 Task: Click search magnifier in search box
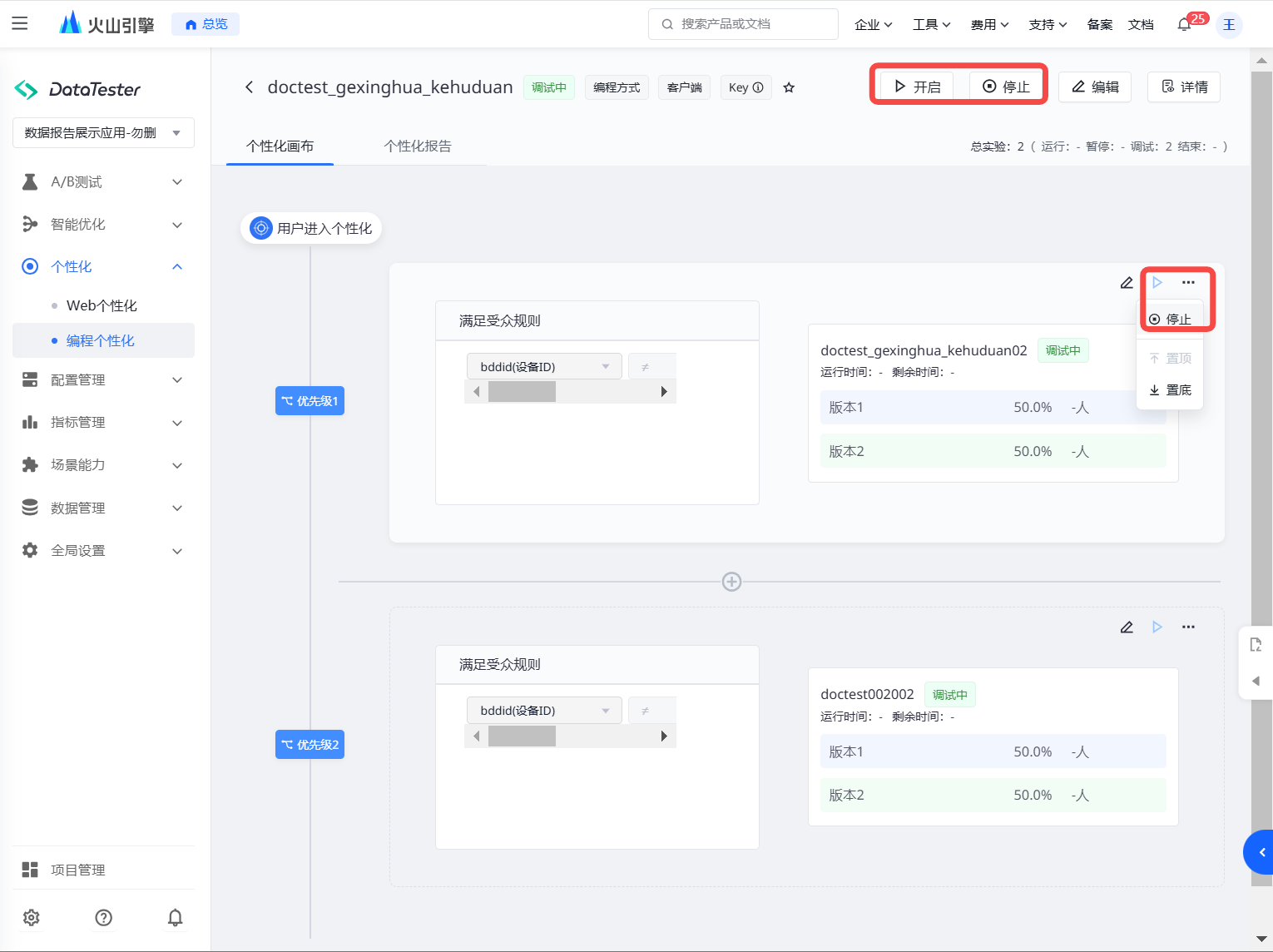(x=667, y=24)
